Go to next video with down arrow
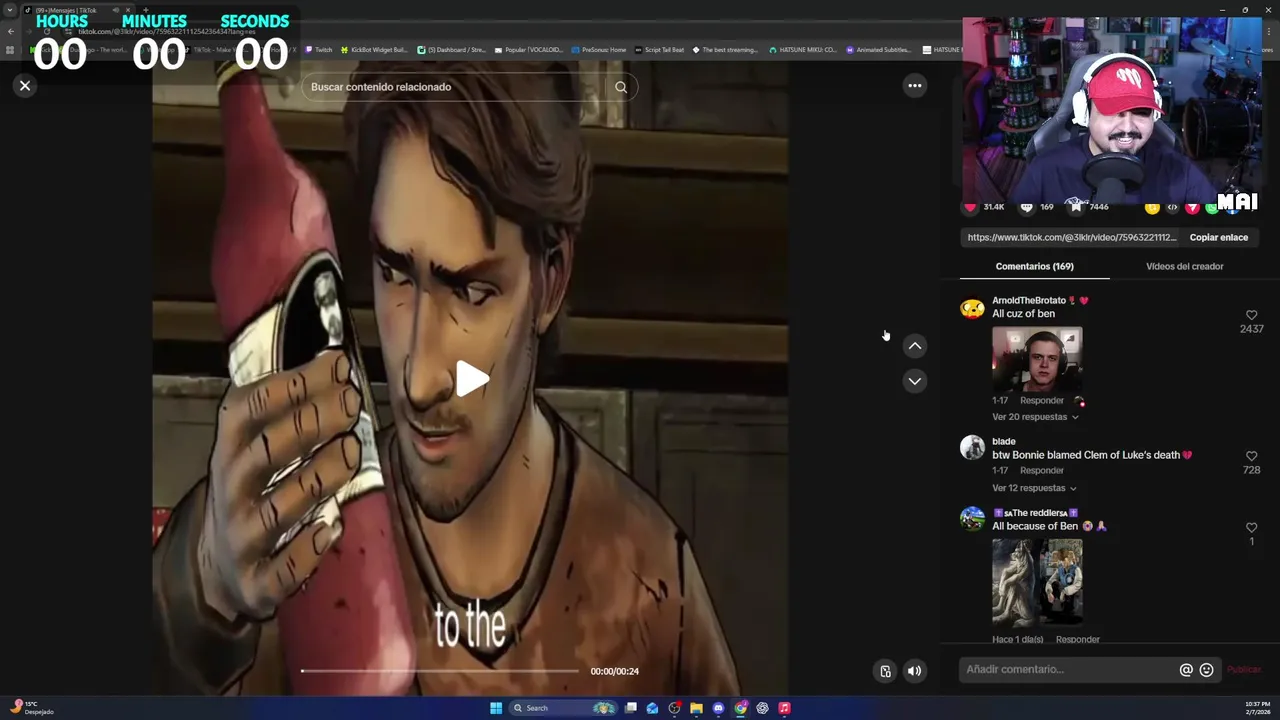1280x720 pixels. (x=914, y=381)
